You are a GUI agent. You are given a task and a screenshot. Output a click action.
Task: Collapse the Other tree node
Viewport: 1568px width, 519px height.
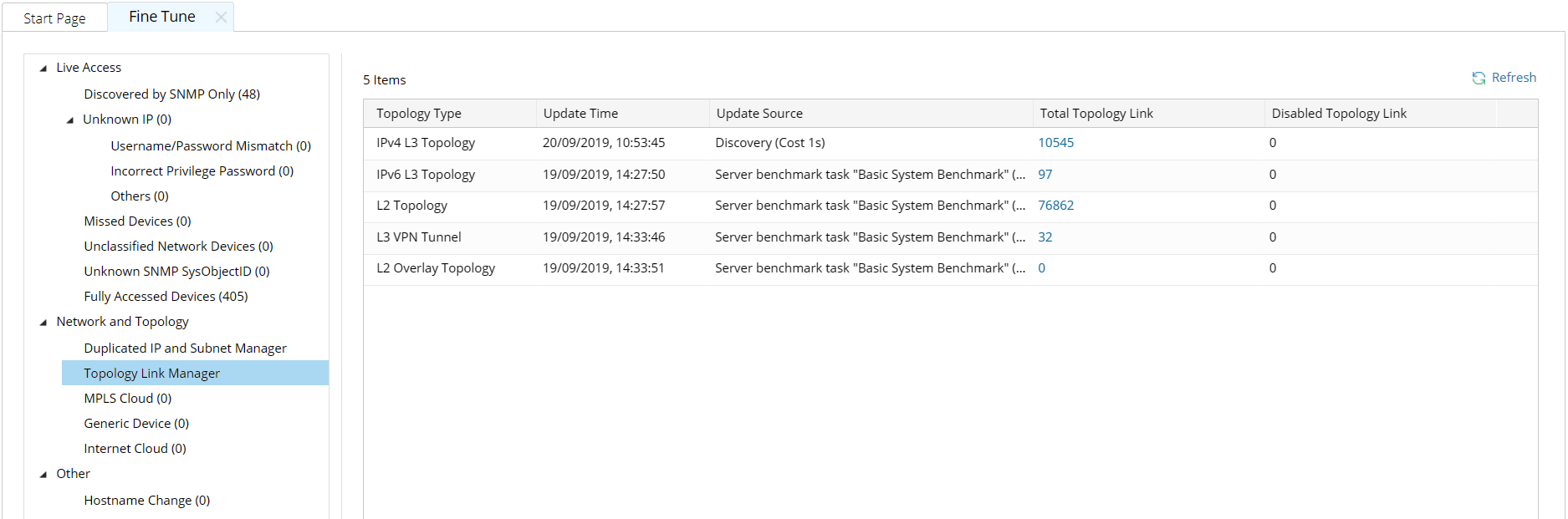click(x=43, y=475)
